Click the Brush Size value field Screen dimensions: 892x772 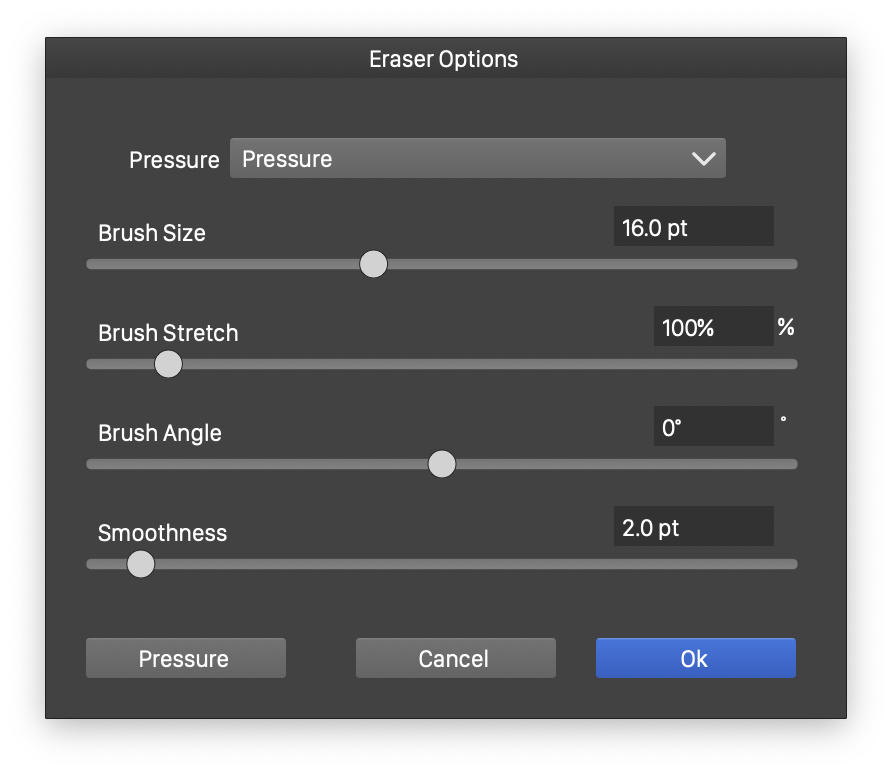tap(693, 227)
